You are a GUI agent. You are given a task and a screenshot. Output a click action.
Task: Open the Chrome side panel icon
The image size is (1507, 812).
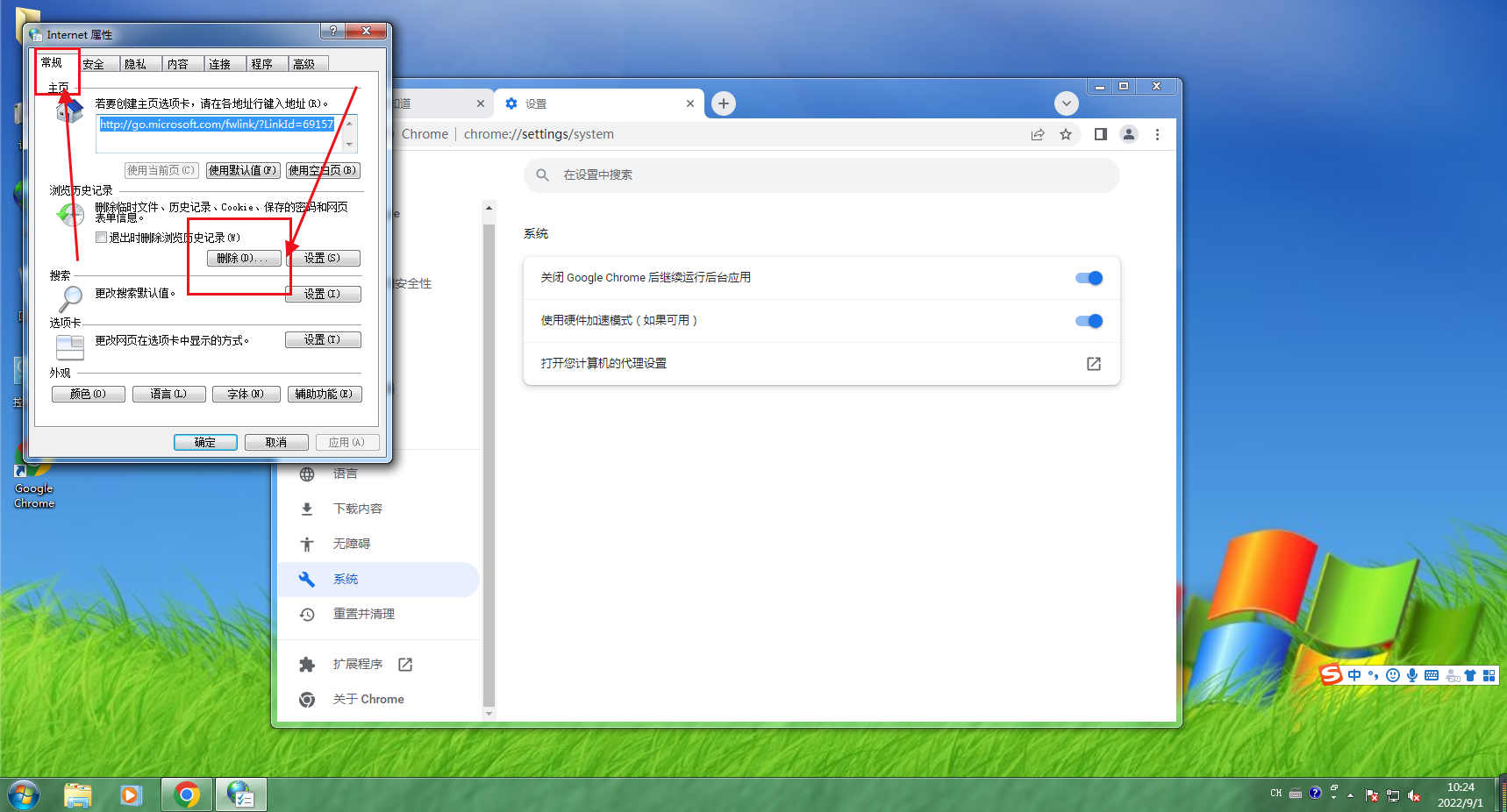click(x=1101, y=134)
